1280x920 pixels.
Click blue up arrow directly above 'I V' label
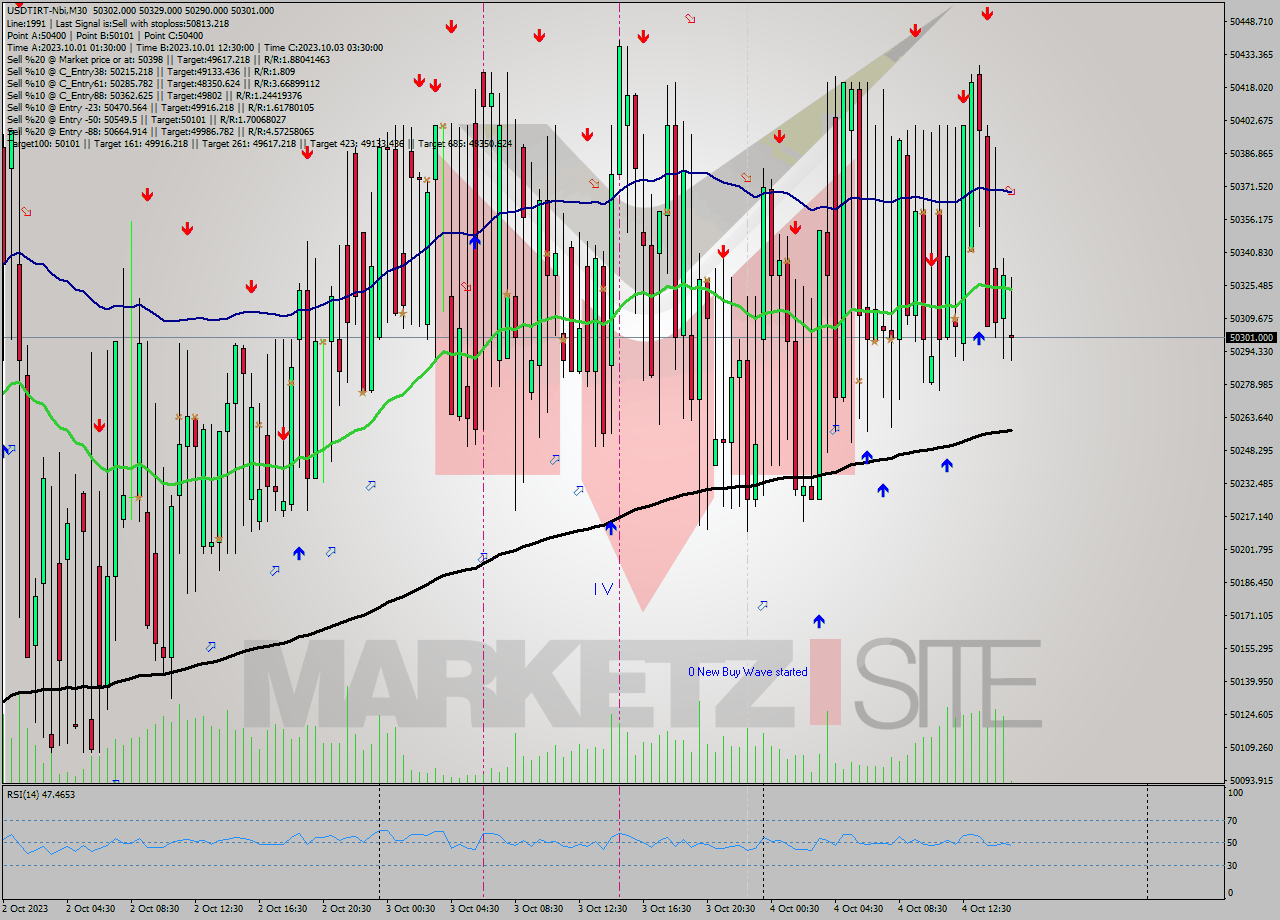click(610, 527)
